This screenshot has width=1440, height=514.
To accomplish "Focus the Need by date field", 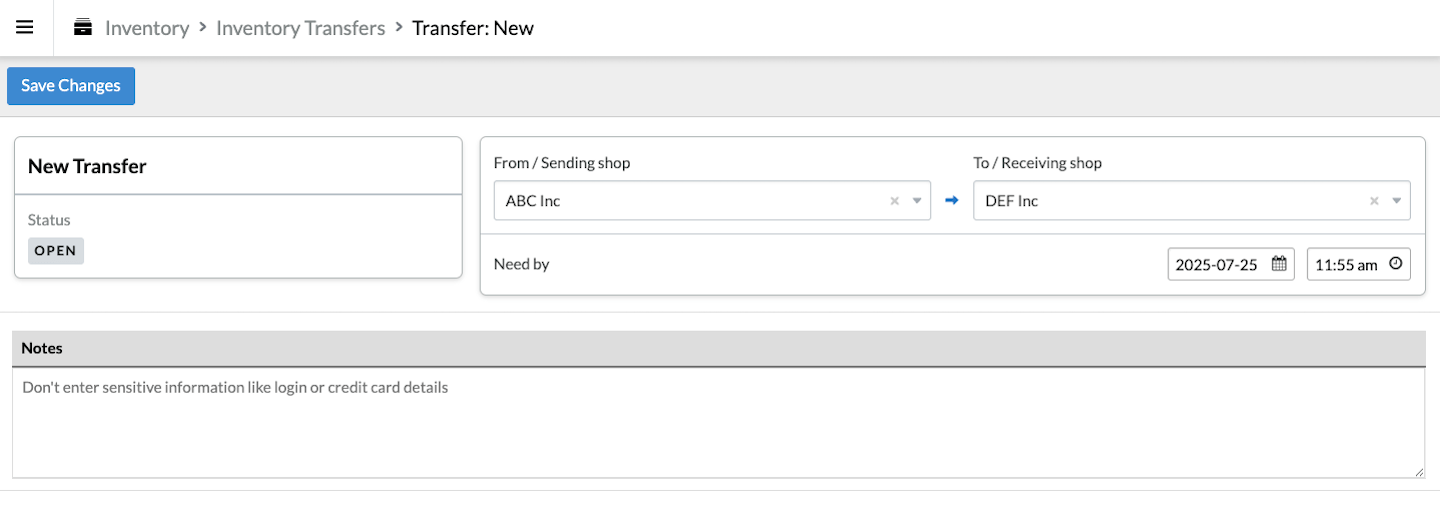I will coord(1217,265).
